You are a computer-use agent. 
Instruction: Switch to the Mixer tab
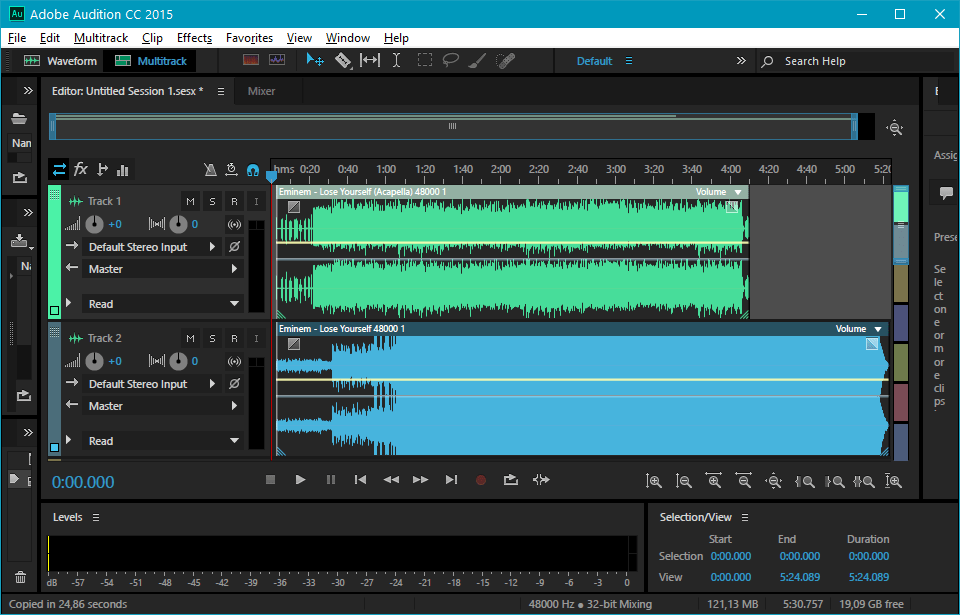261,91
